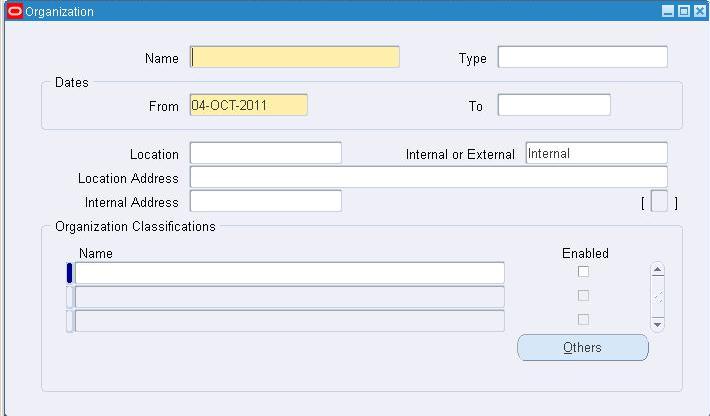
Task: Click the Internal Address field
Action: [266, 201]
